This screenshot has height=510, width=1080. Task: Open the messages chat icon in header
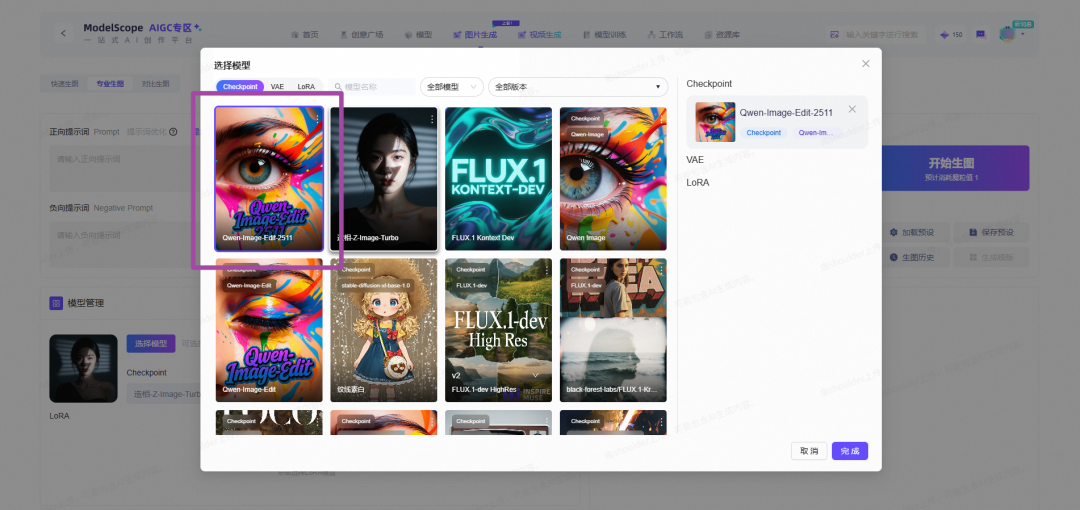pyautogui.click(x=980, y=34)
